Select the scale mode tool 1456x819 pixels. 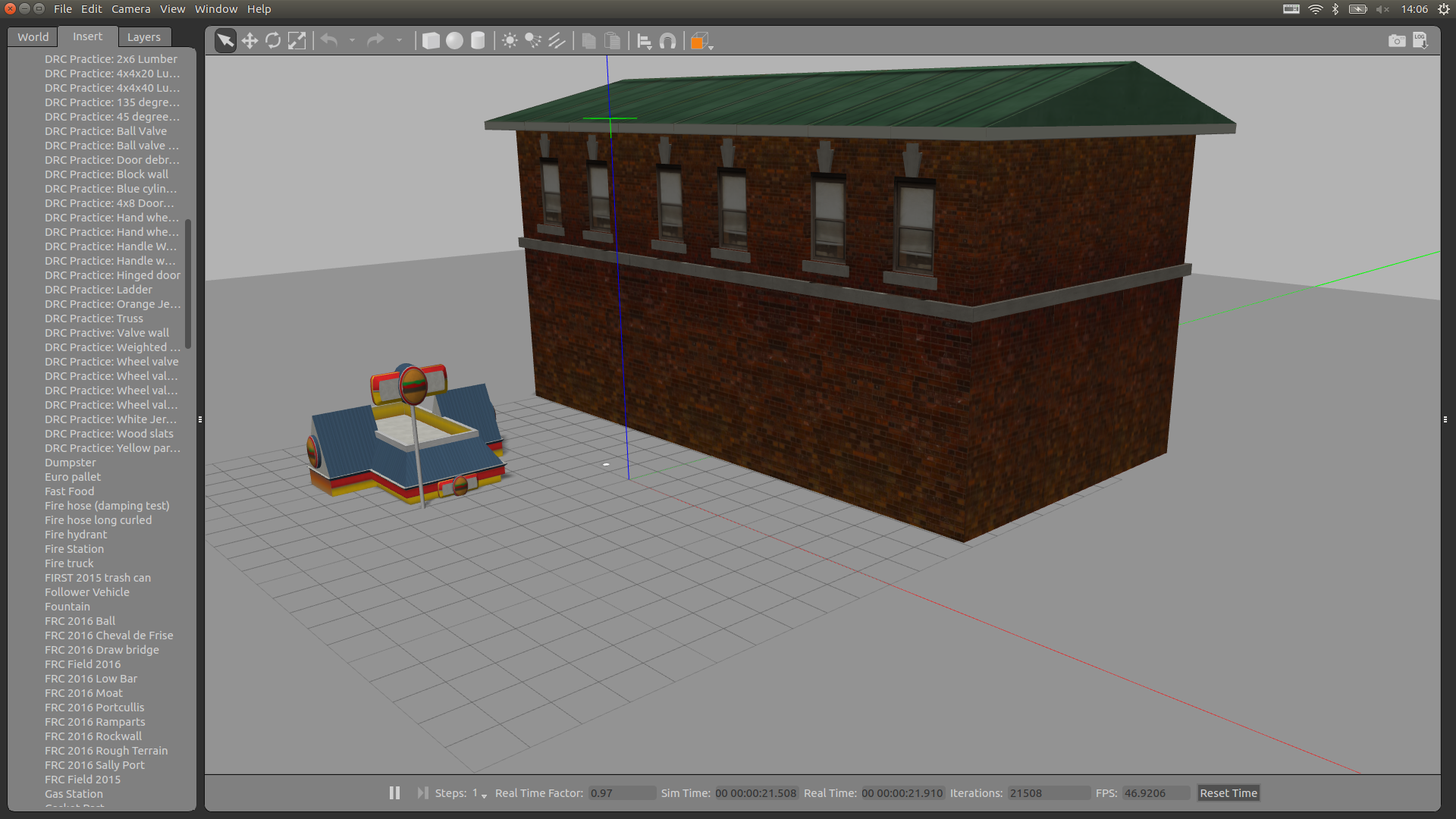coord(297,41)
